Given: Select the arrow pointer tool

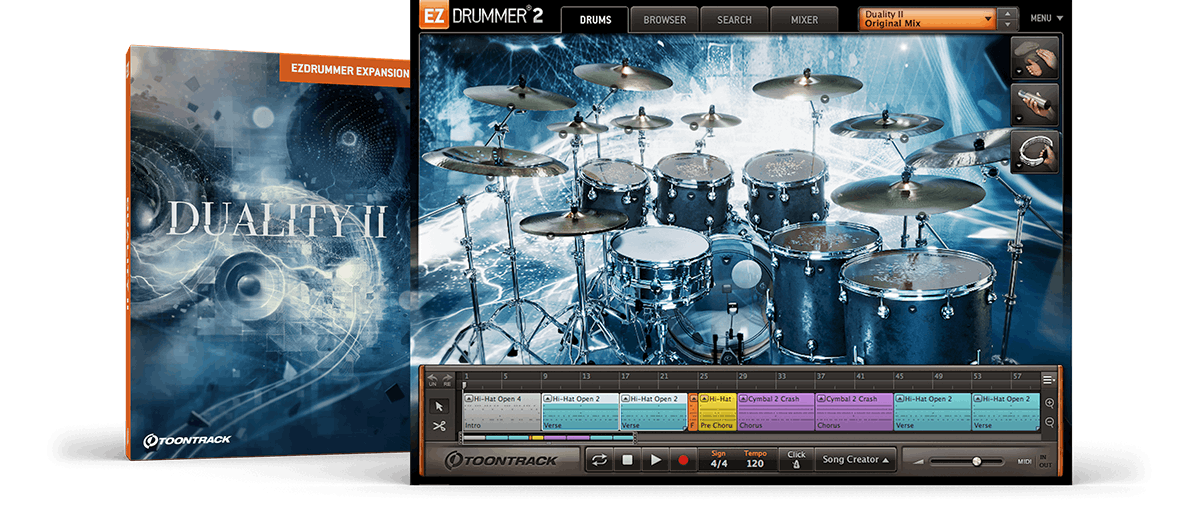Looking at the screenshot, I should point(439,406).
